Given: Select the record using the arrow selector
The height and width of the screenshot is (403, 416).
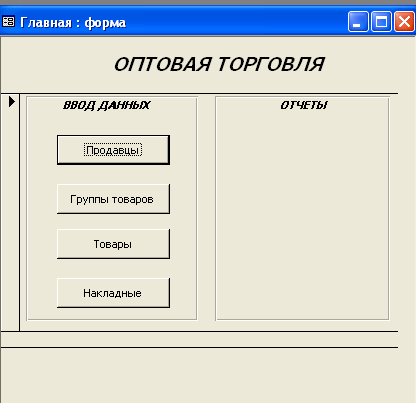Looking at the screenshot, I should point(10,213).
